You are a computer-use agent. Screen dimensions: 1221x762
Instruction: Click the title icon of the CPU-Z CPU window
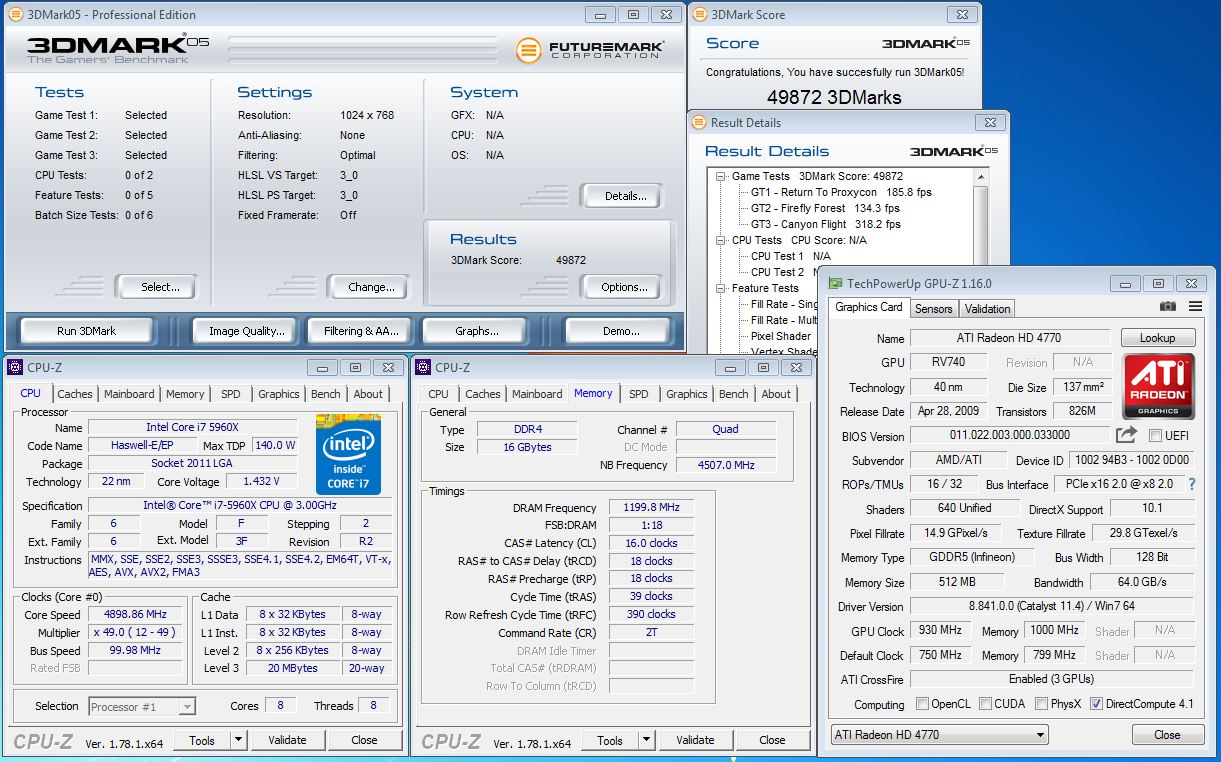[15, 367]
